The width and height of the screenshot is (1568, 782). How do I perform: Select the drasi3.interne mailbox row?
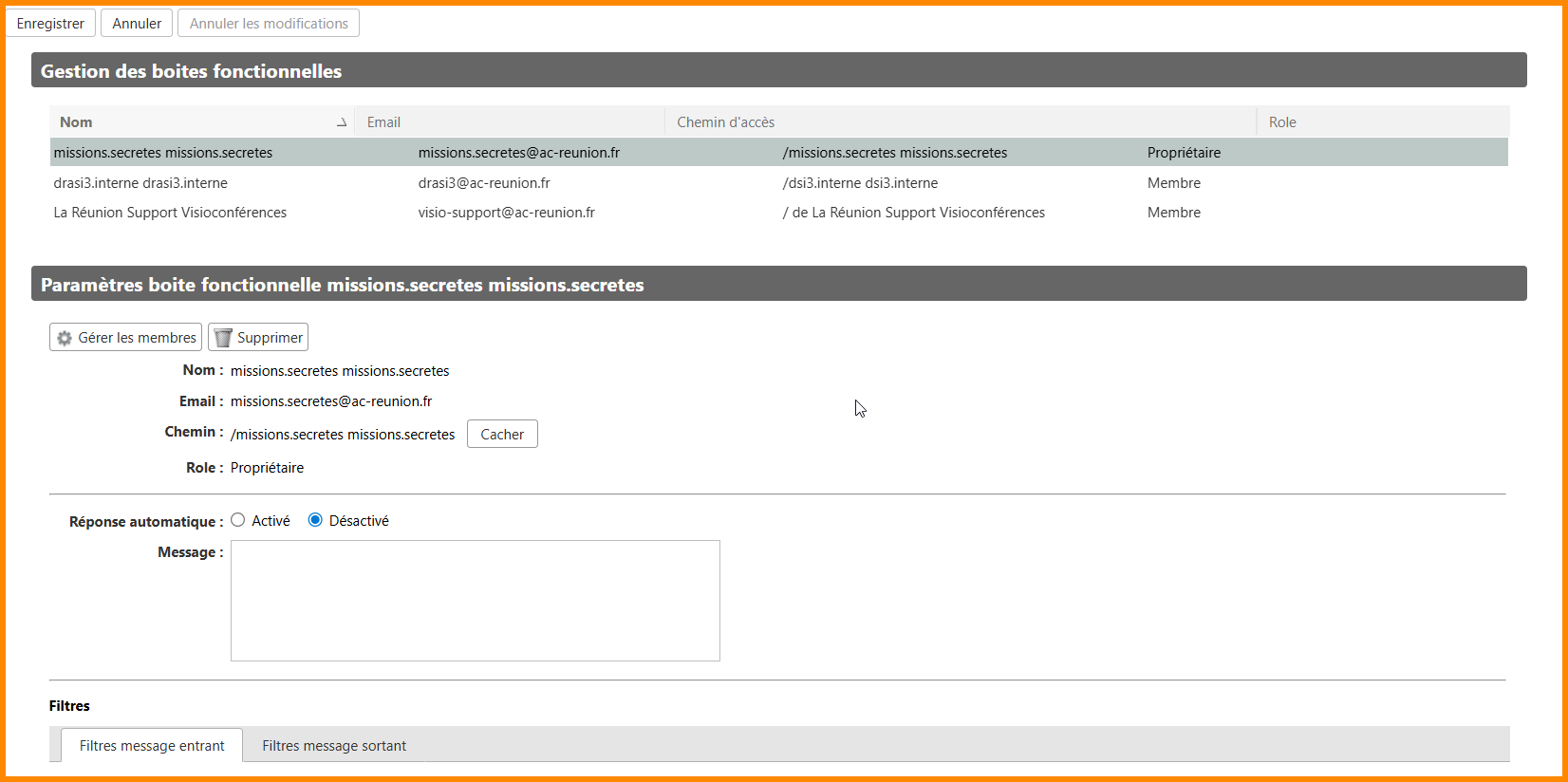(140, 183)
